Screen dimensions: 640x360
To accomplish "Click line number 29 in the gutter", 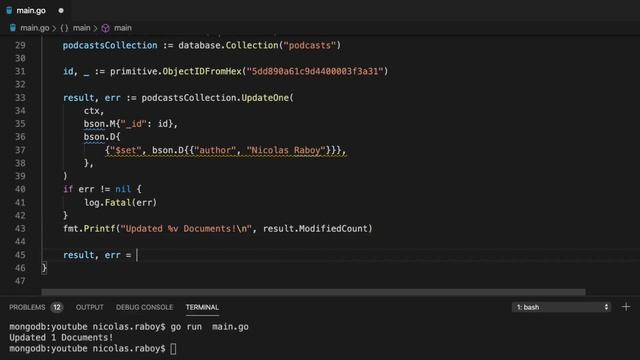I will click(x=20, y=45).
